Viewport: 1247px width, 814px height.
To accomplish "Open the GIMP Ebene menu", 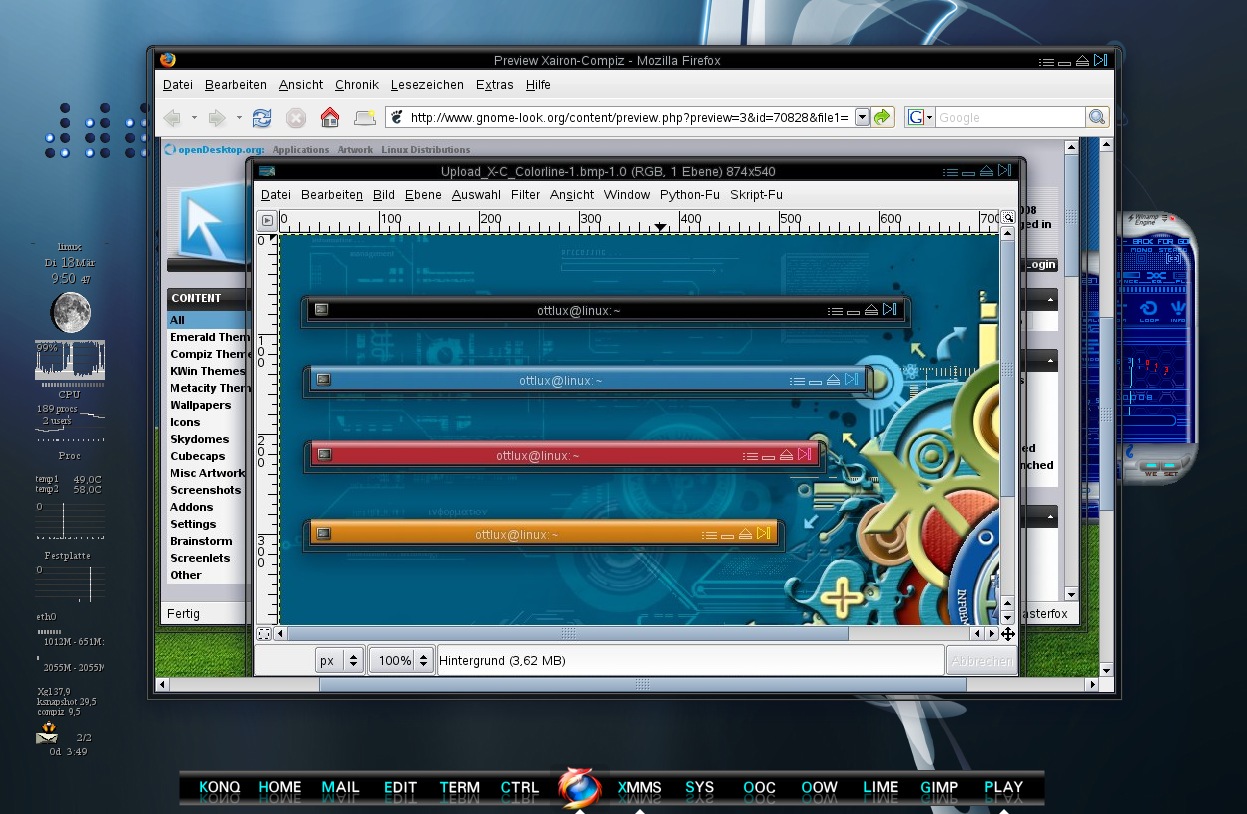I will click(x=423, y=195).
